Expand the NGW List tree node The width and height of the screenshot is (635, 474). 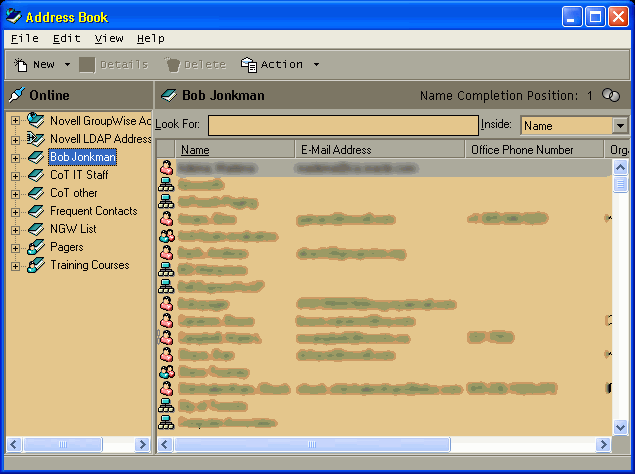tap(16, 230)
